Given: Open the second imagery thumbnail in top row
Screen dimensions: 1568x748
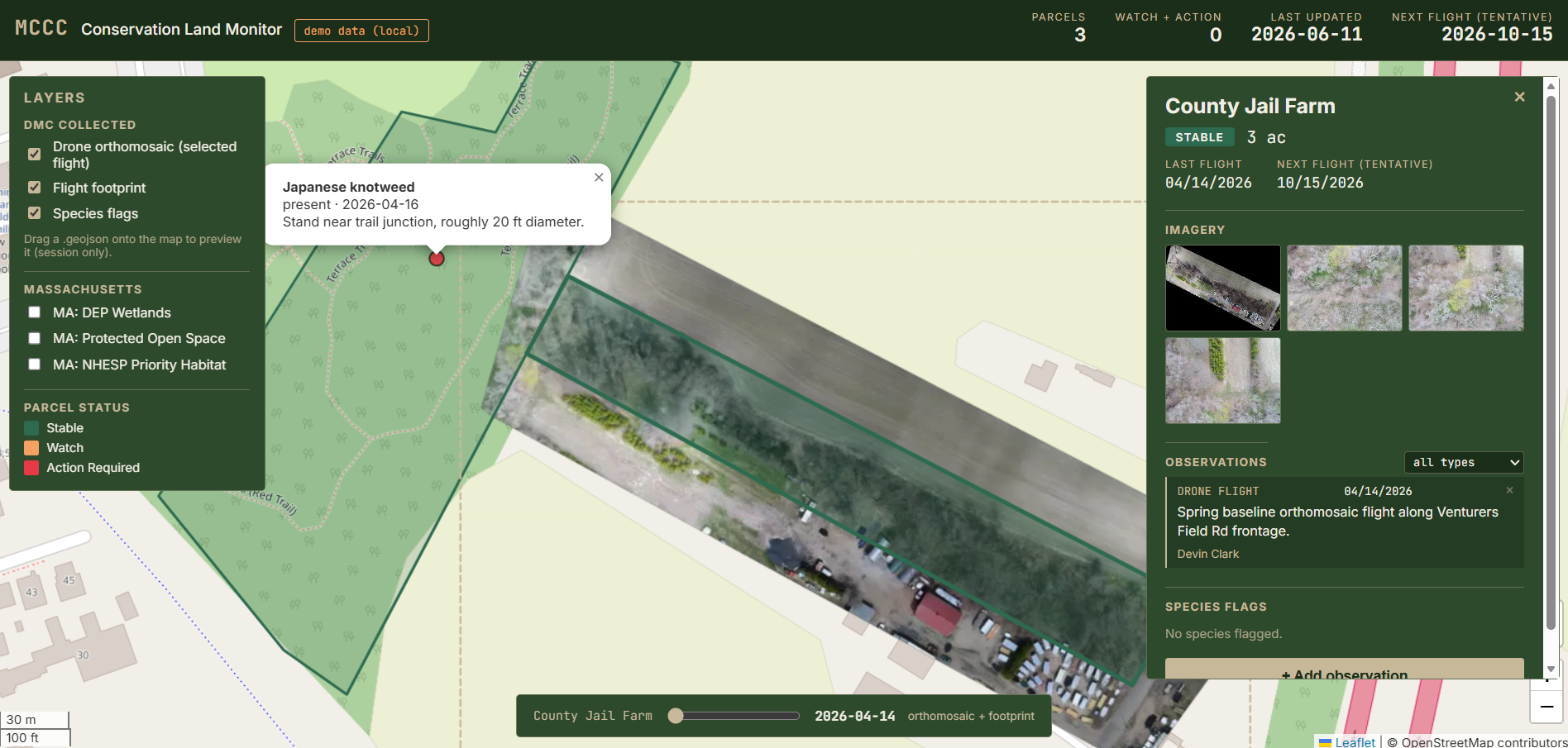Looking at the screenshot, I should (x=1345, y=288).
